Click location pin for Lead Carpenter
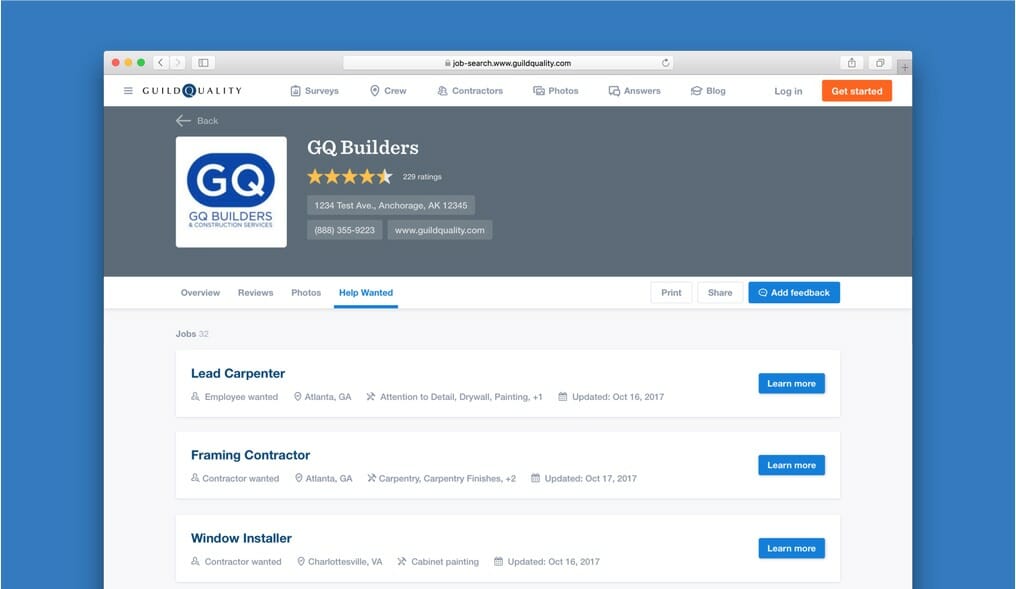1016x589 pixels. tap(297, 396)
